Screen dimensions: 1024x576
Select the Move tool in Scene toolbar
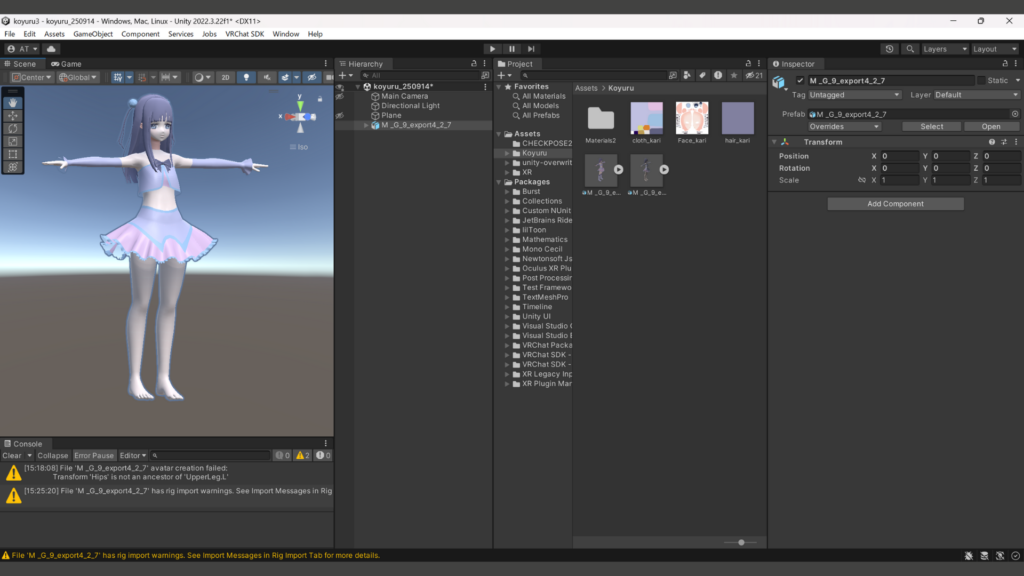tap(13, 115)
